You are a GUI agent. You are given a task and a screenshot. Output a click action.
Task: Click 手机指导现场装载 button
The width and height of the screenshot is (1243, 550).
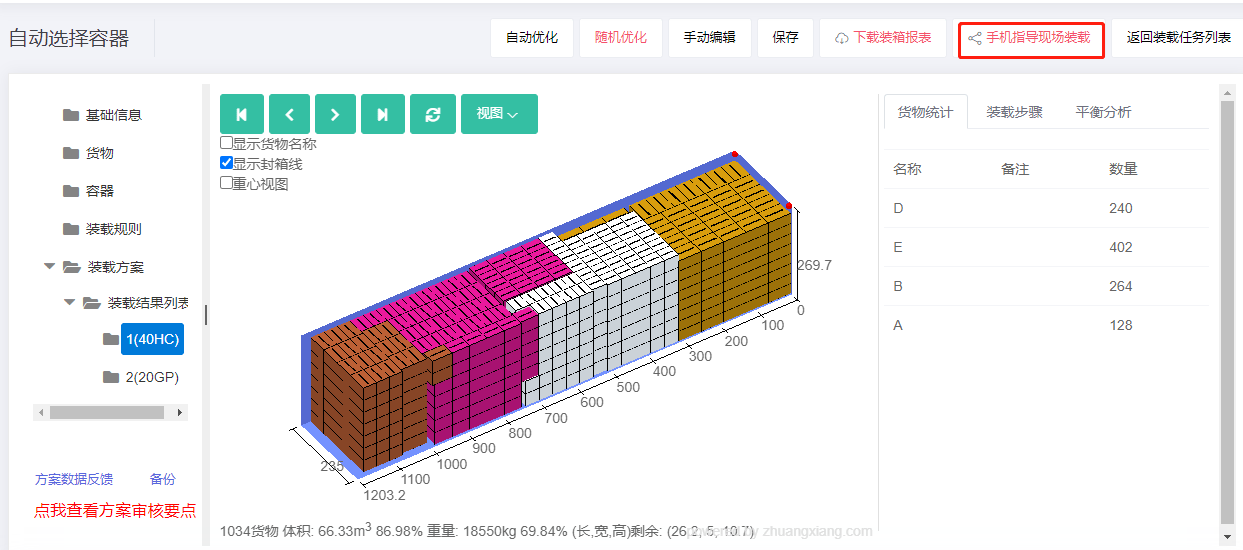[x=1030, y=38]
